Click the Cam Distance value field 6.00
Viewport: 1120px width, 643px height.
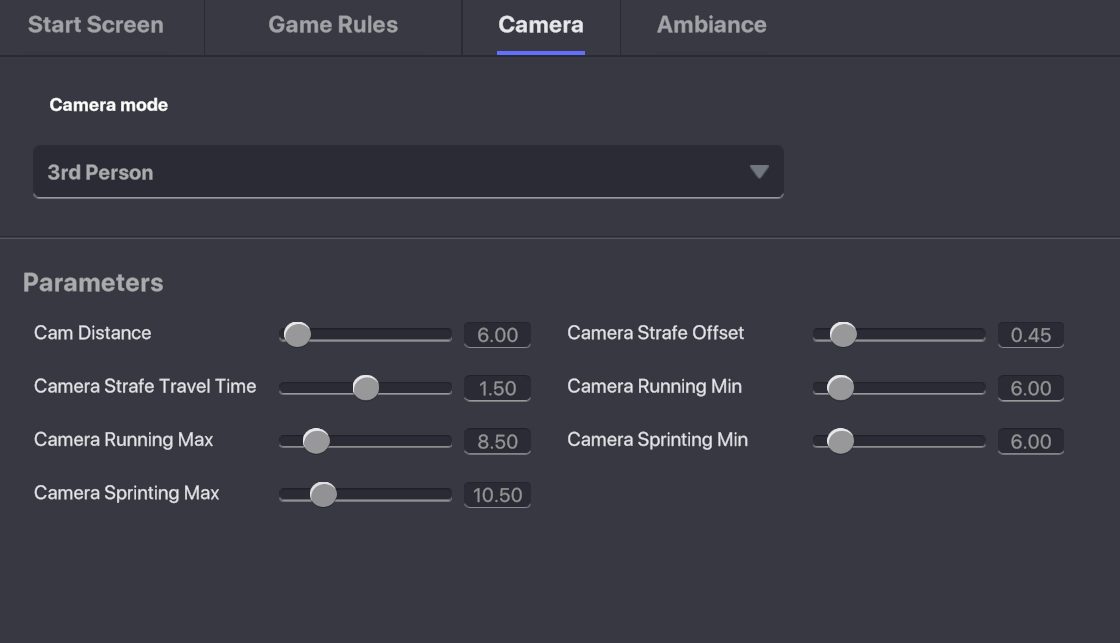tap(497, 335)
